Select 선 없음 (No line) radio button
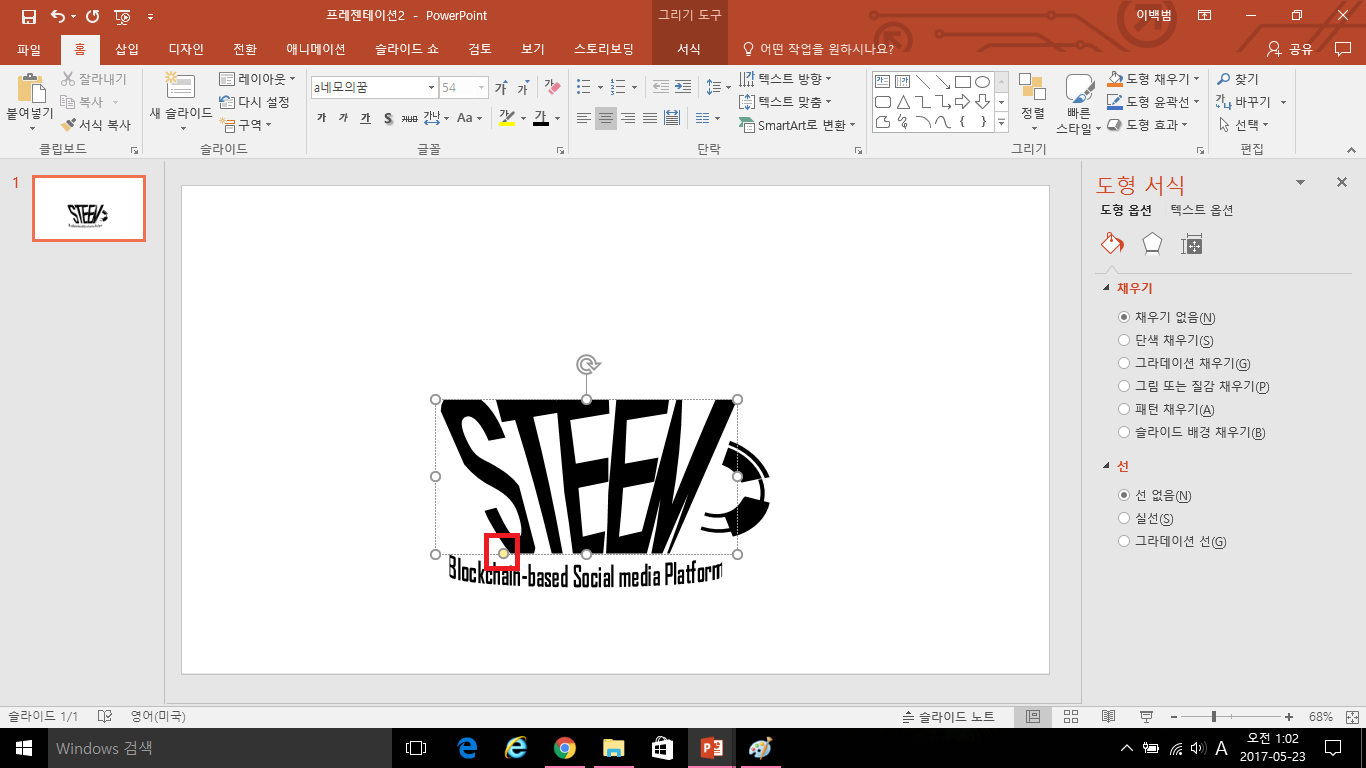Screen dimensions: 1366x768 pos(1124,495)
